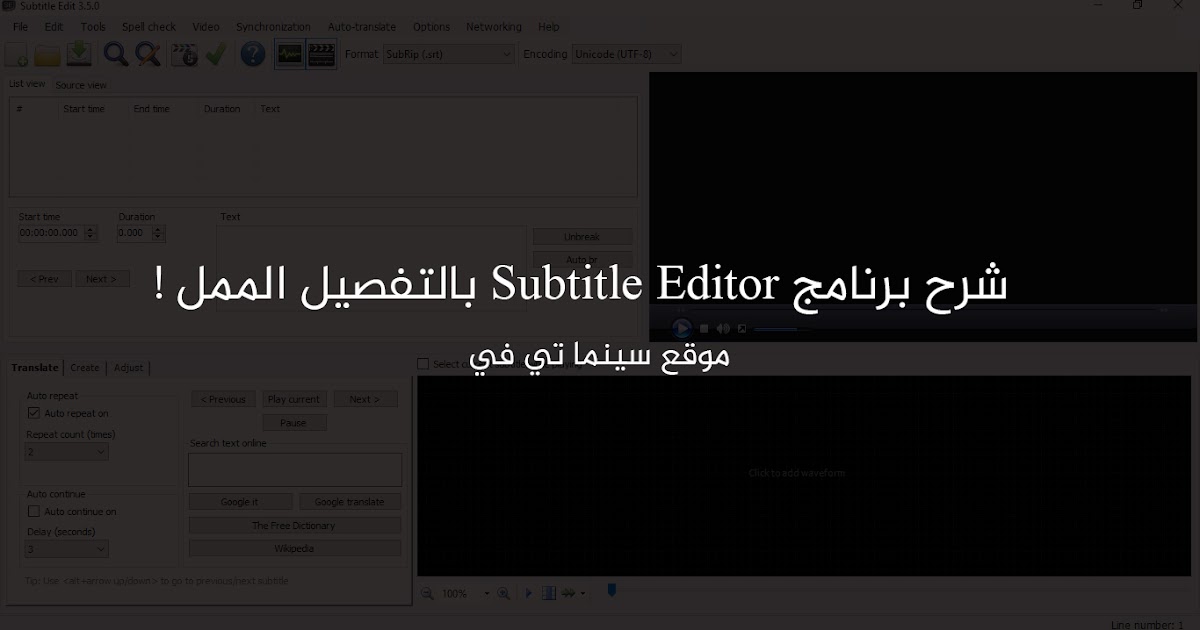Screen dimensions: 1200x630
Task: Toggle the video player display toolbar icon
Action: 321,55
